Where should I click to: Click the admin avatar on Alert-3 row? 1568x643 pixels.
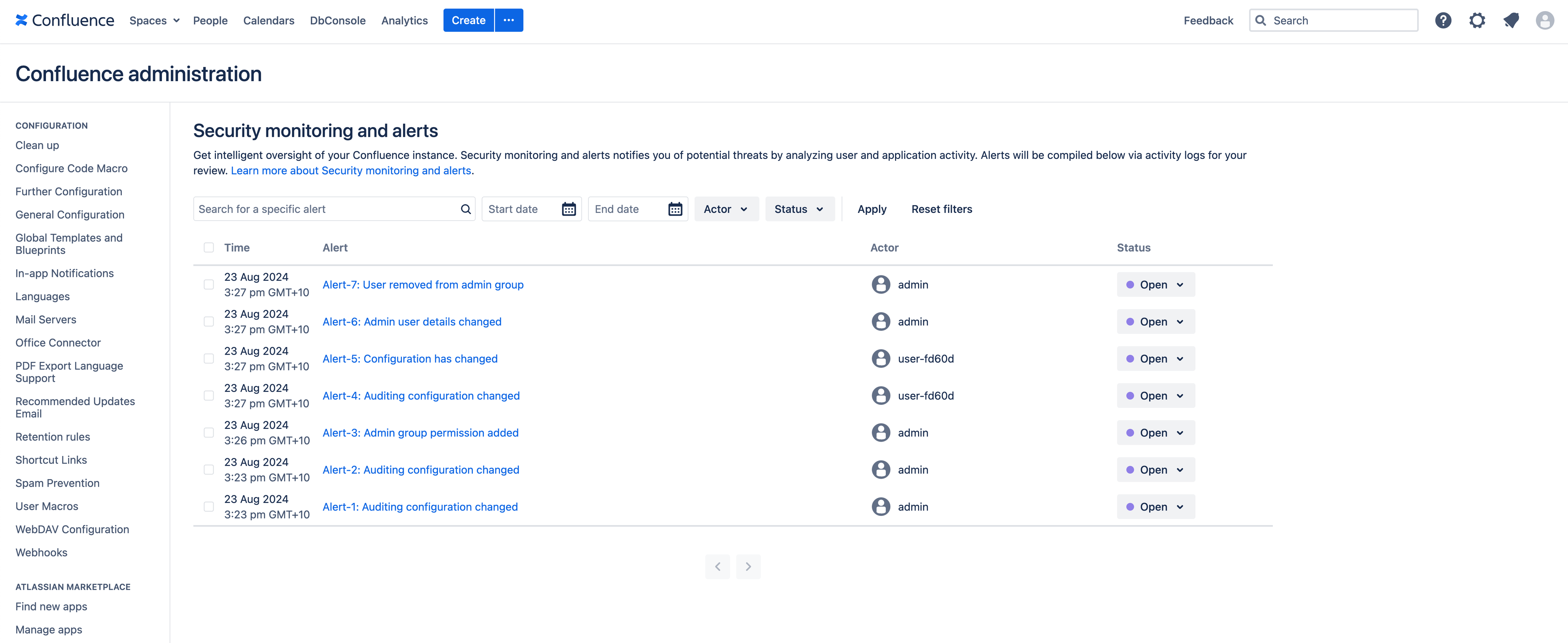(x=881, y=432)
